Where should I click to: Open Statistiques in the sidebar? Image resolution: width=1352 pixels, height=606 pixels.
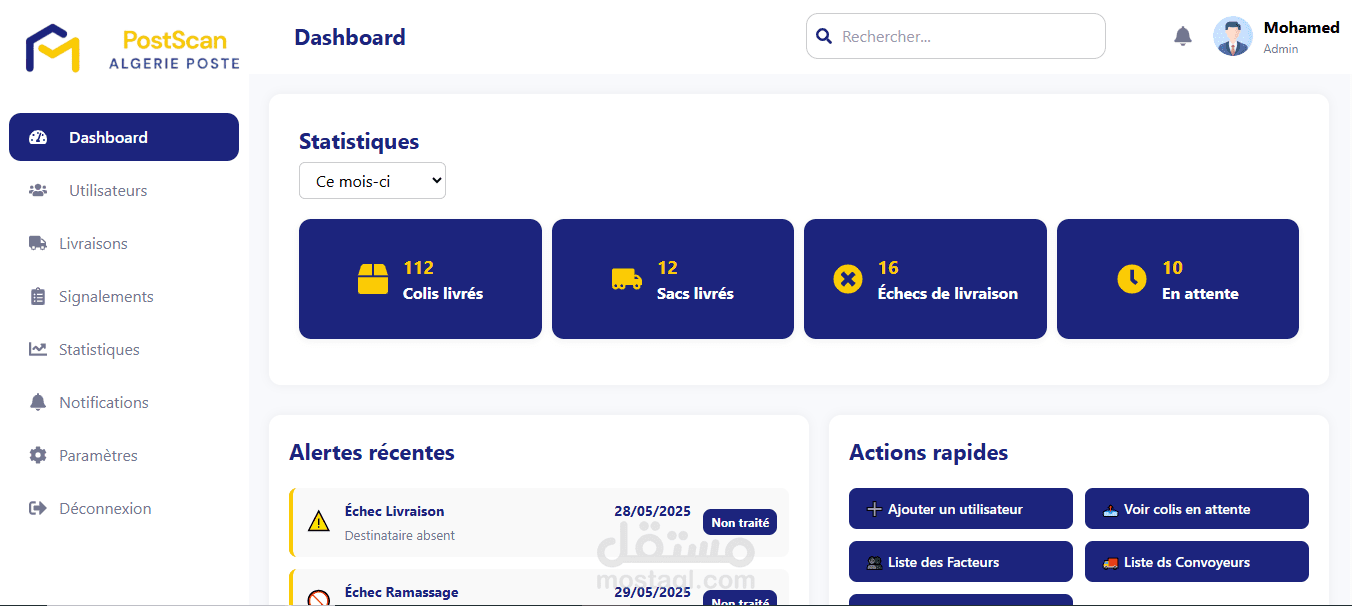tap(124, 349)
